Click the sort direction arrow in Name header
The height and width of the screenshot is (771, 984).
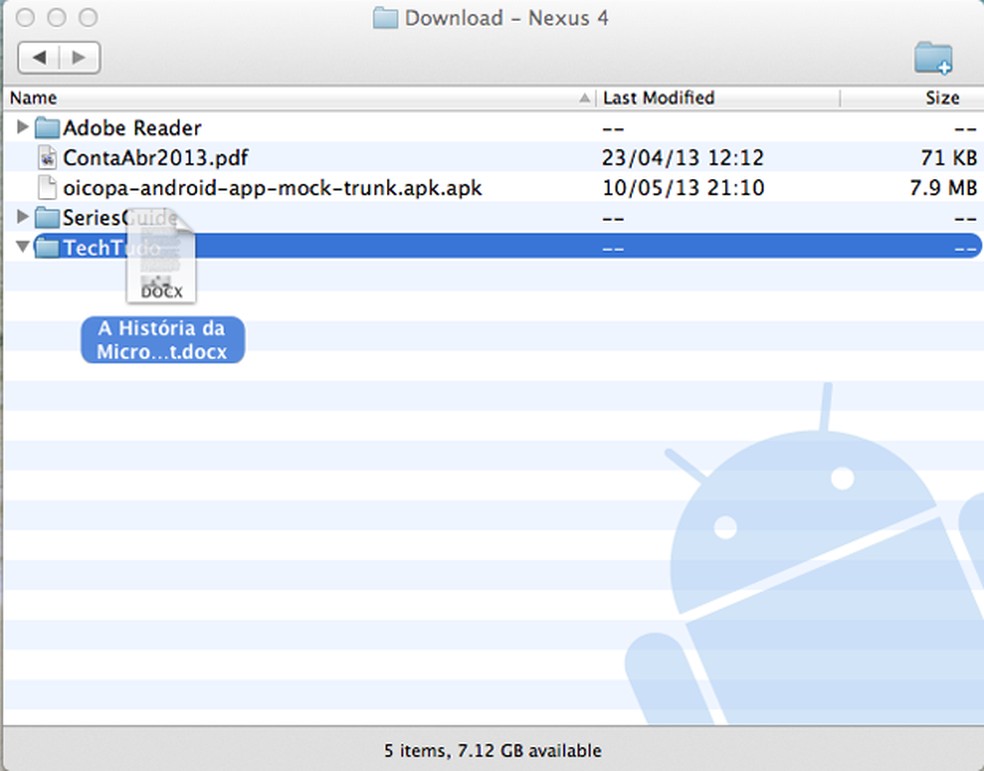click(x=584, y=98)
